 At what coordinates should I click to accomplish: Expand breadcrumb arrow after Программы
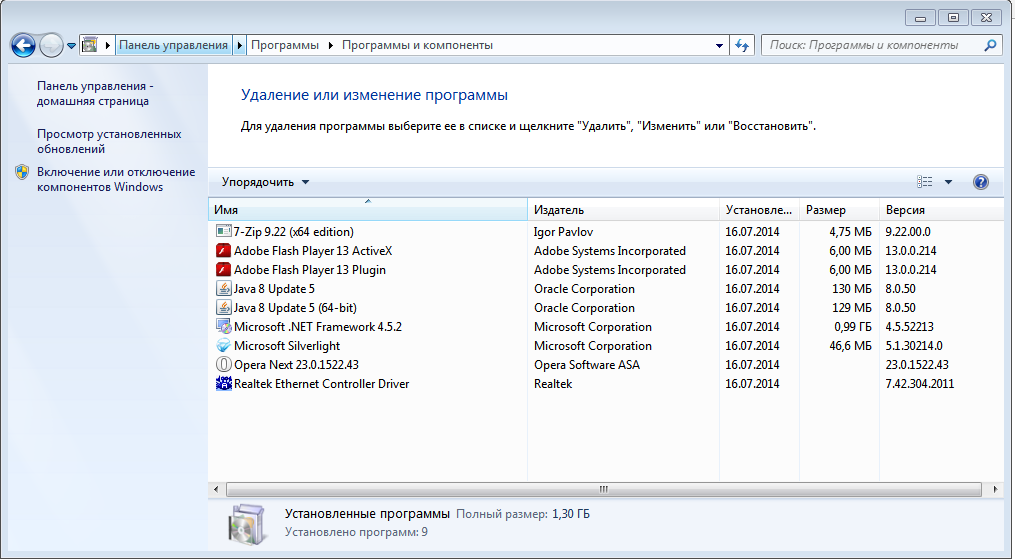[330, 45]
